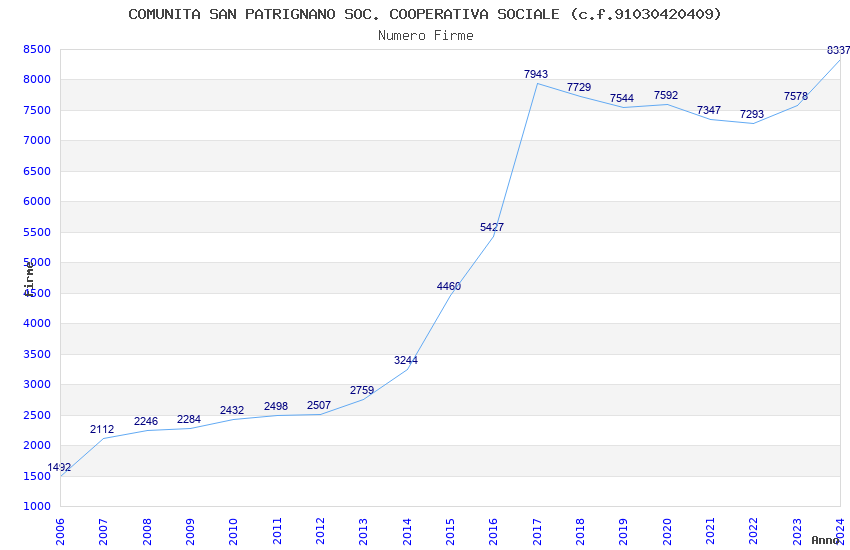Screen dimensions: 850x550
Task: Select peak data label 7943
Action: click(536, 74)
